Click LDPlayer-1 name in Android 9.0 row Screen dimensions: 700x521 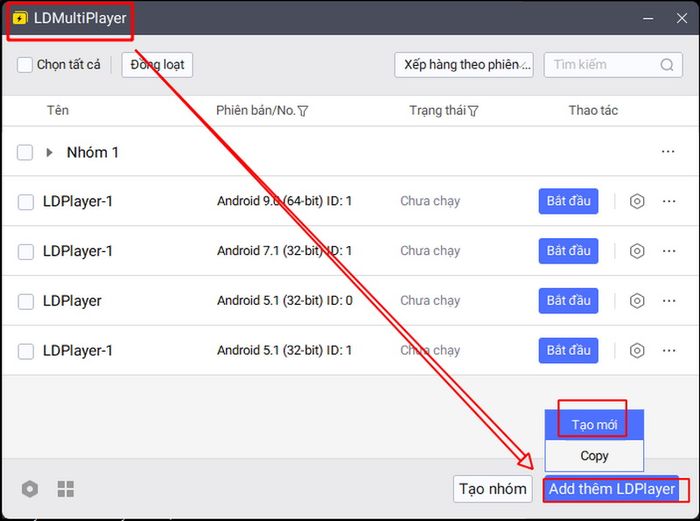(78, 201)
